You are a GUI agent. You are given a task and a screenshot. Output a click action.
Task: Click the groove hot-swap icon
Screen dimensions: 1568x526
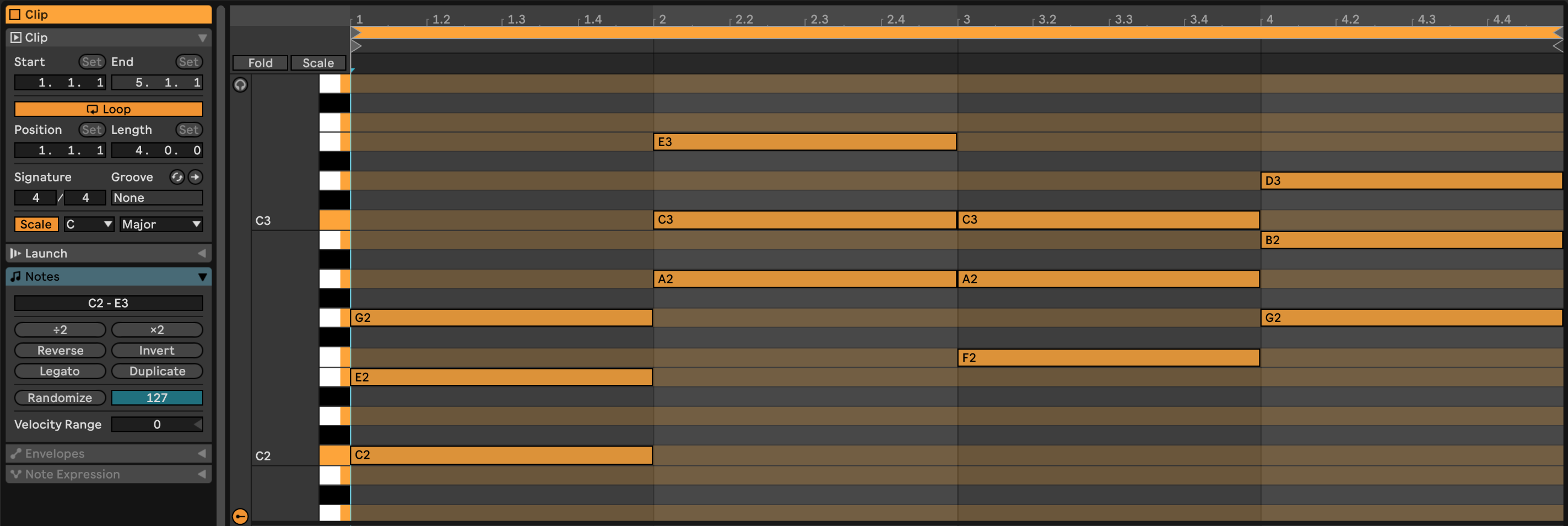(176, 177)
